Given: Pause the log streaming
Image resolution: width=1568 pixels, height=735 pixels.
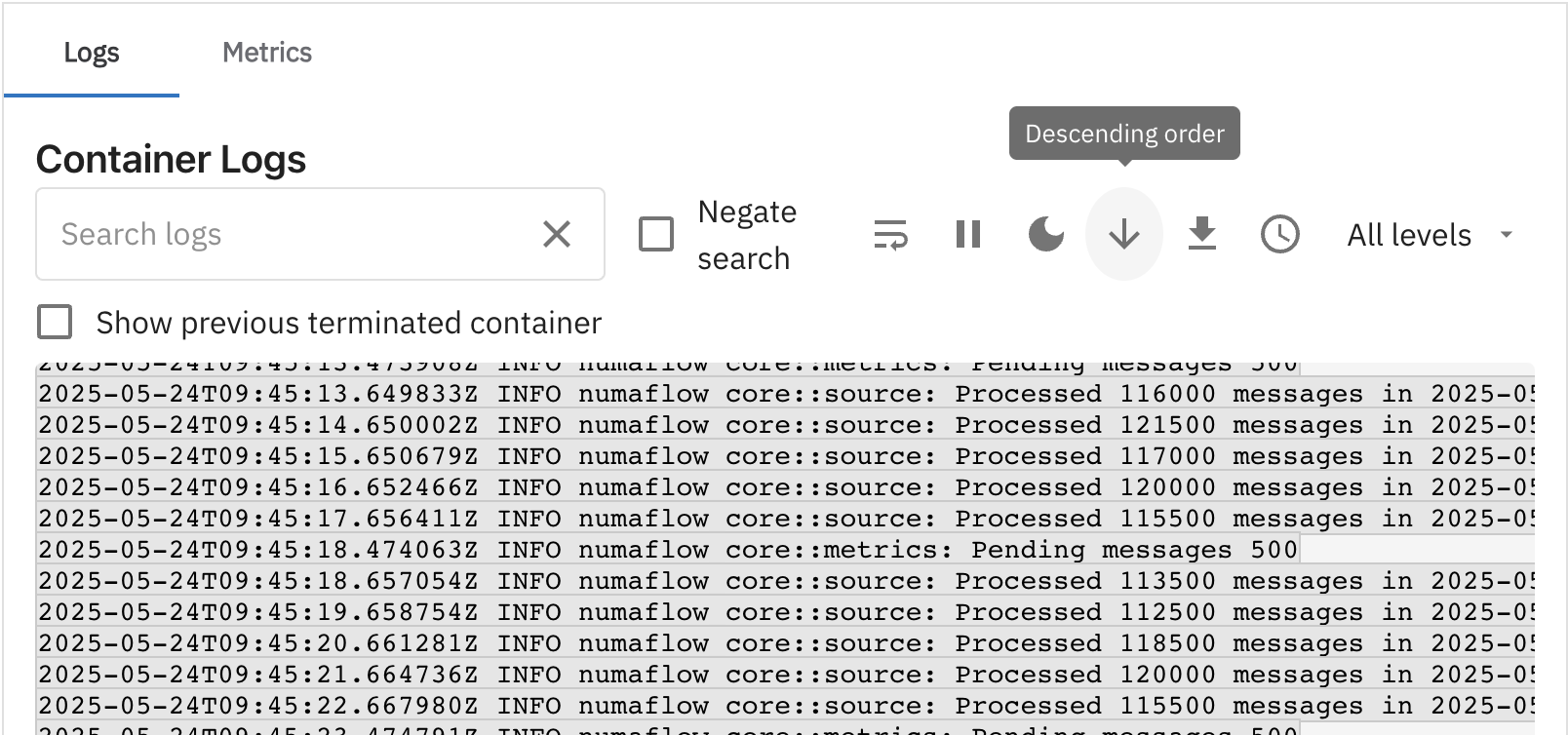Looking at the screenshot, I should 968,235.
